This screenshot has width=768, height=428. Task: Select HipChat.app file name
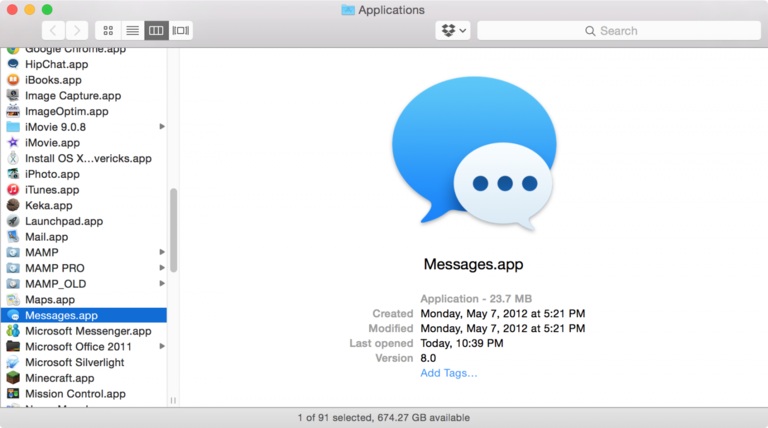tap(57, 64)
